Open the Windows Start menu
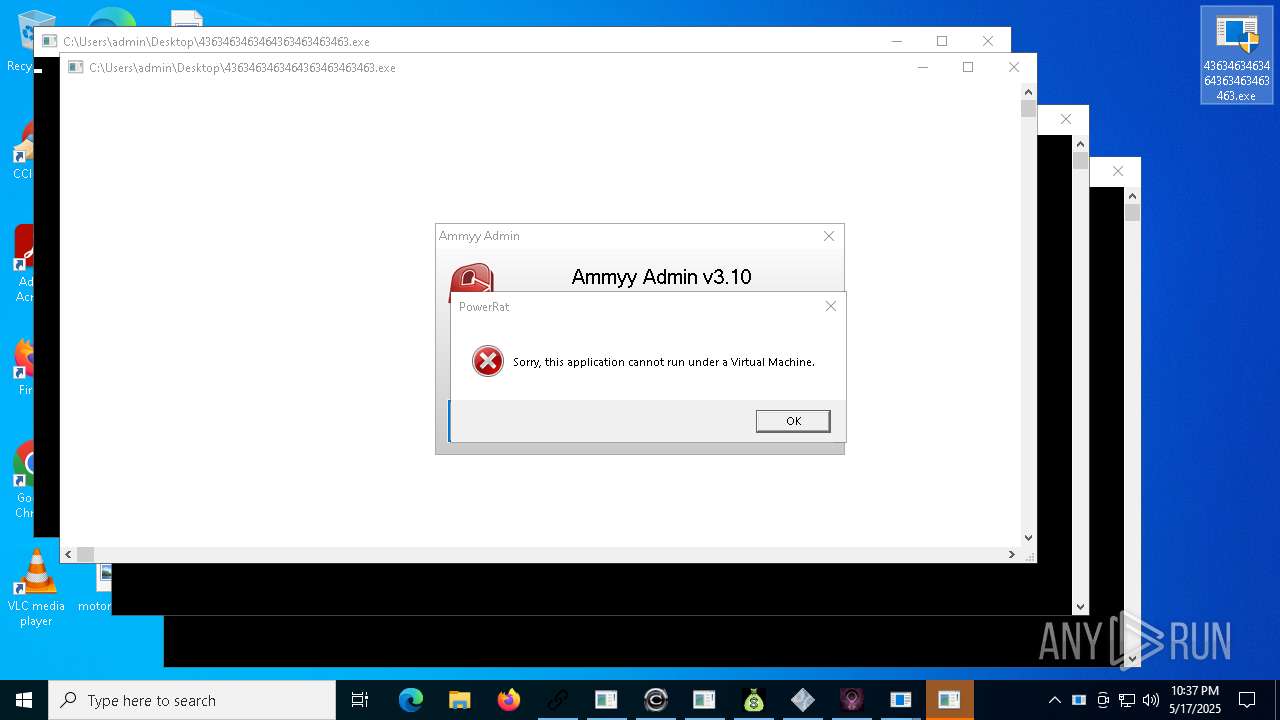1280x720 pixels. (24, 700)
